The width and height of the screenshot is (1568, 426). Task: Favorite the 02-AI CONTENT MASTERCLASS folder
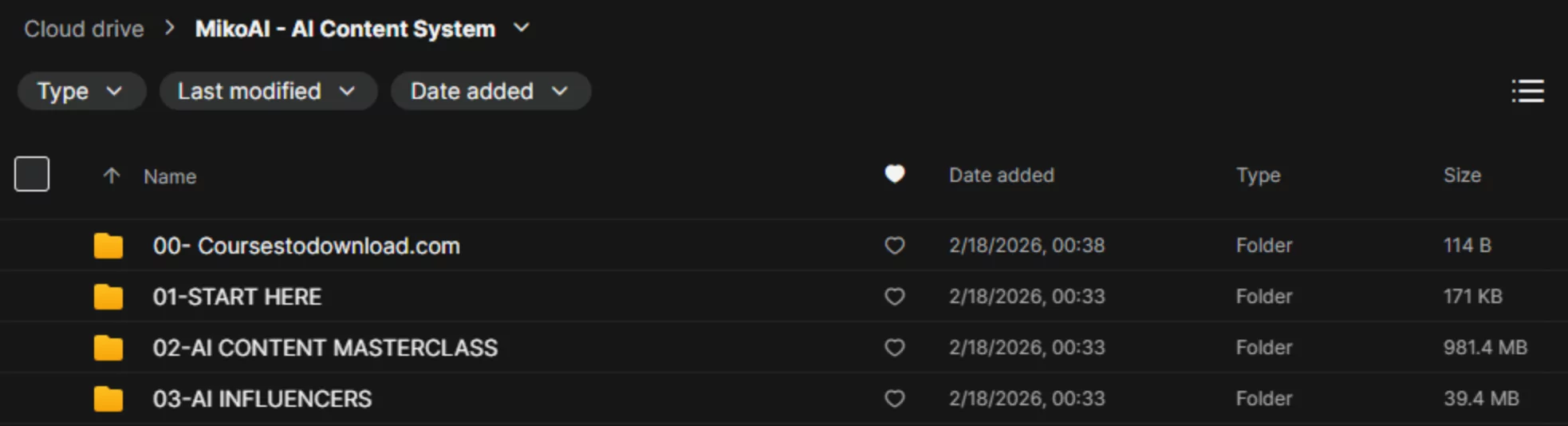coord(894,348)
